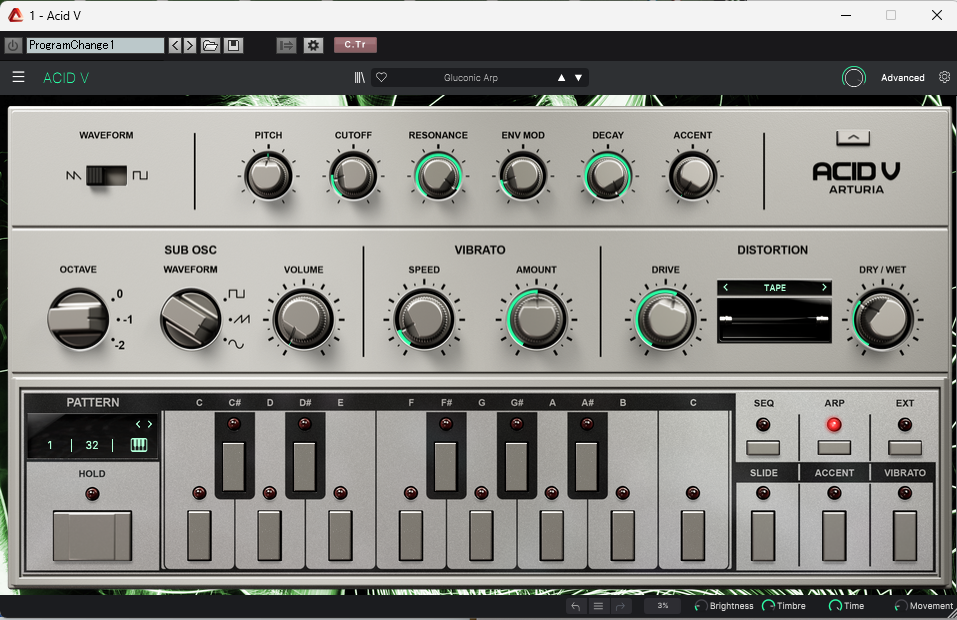
Task: Select previous distortion type left of TAPE
Action: point(726,287)
